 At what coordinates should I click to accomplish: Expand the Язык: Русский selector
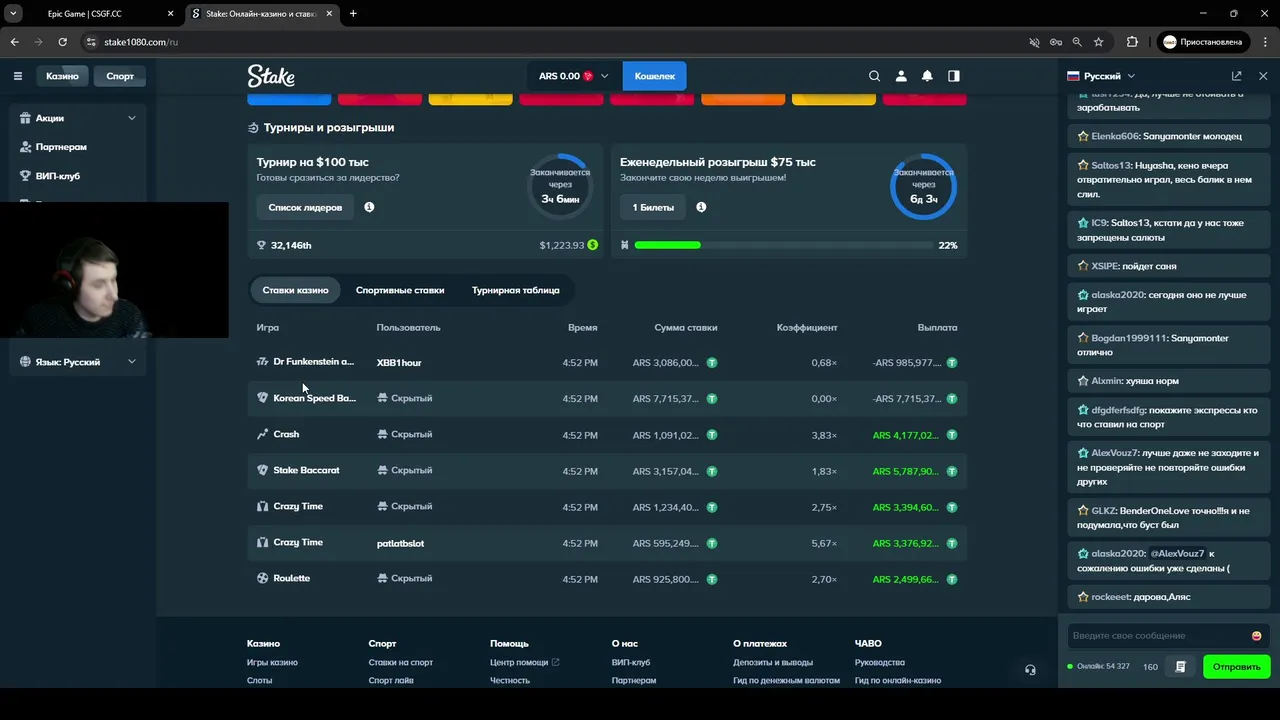click(x=78, y=362)
